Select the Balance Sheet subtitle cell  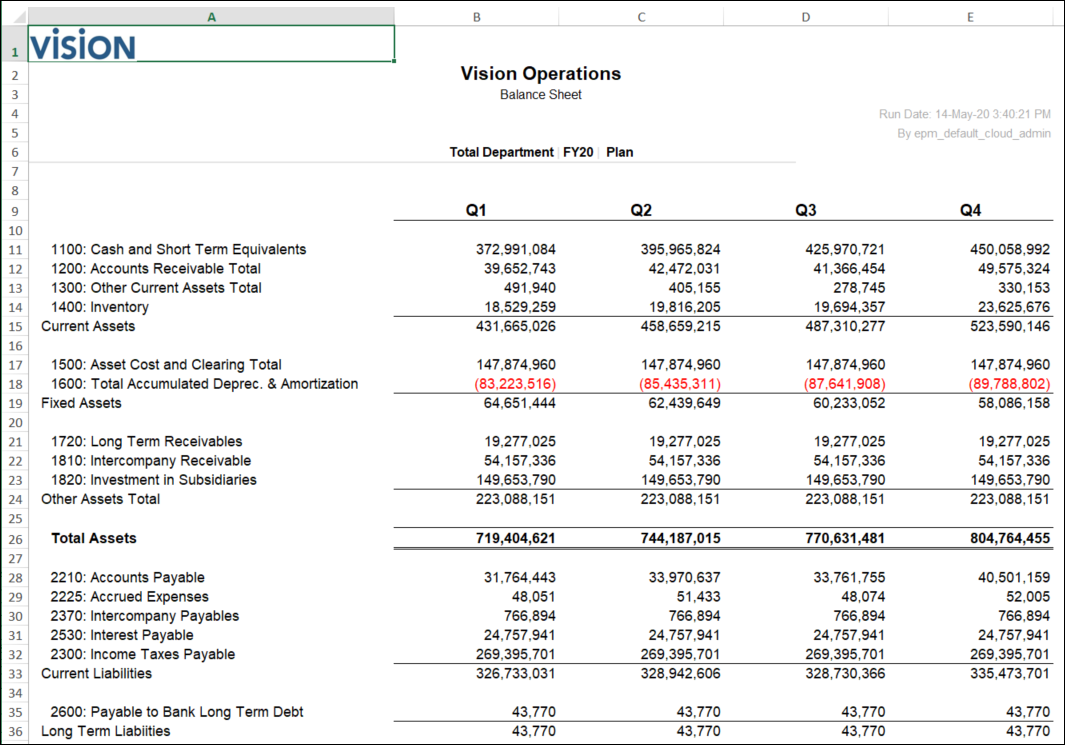(539, 94)
